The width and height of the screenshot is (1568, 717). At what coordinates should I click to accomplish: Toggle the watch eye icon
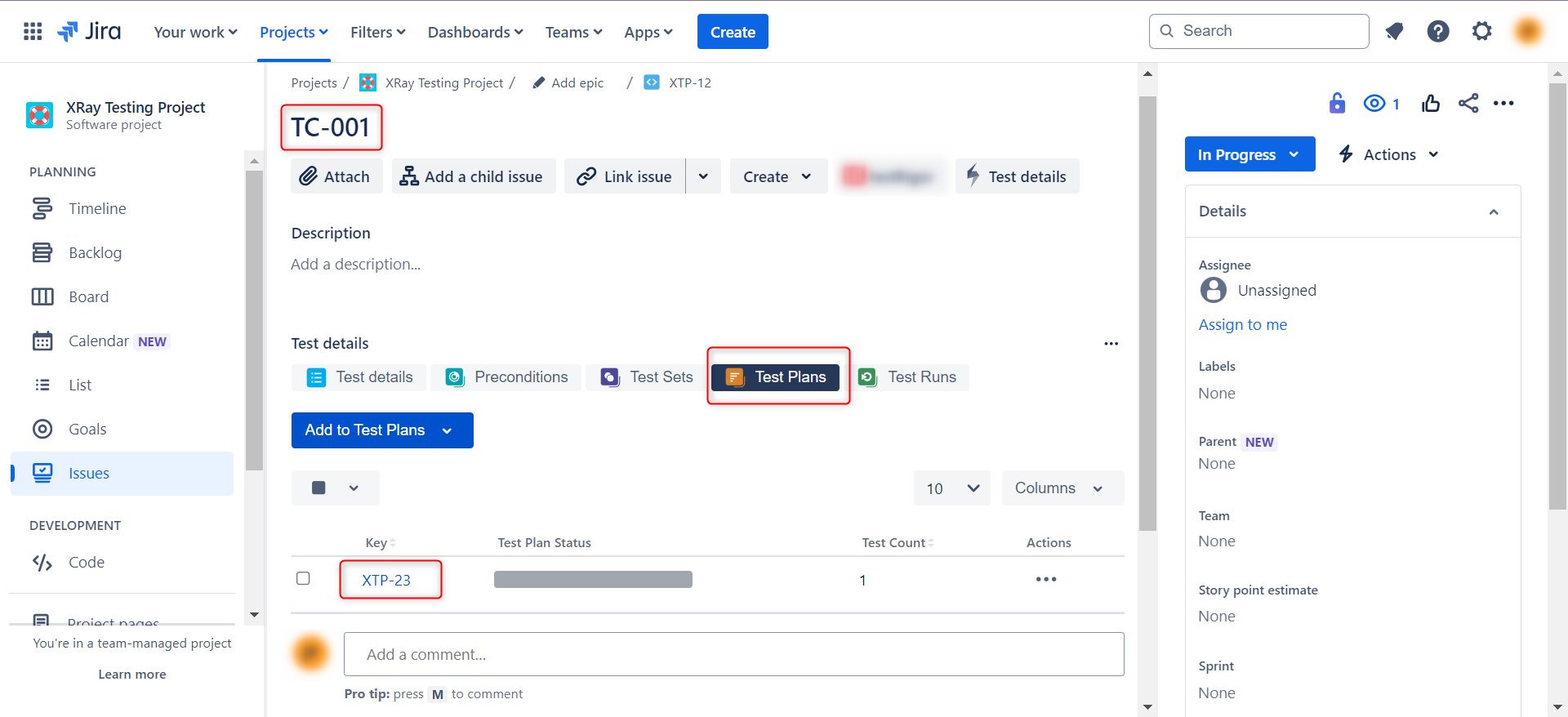(x=1374, y=104)
